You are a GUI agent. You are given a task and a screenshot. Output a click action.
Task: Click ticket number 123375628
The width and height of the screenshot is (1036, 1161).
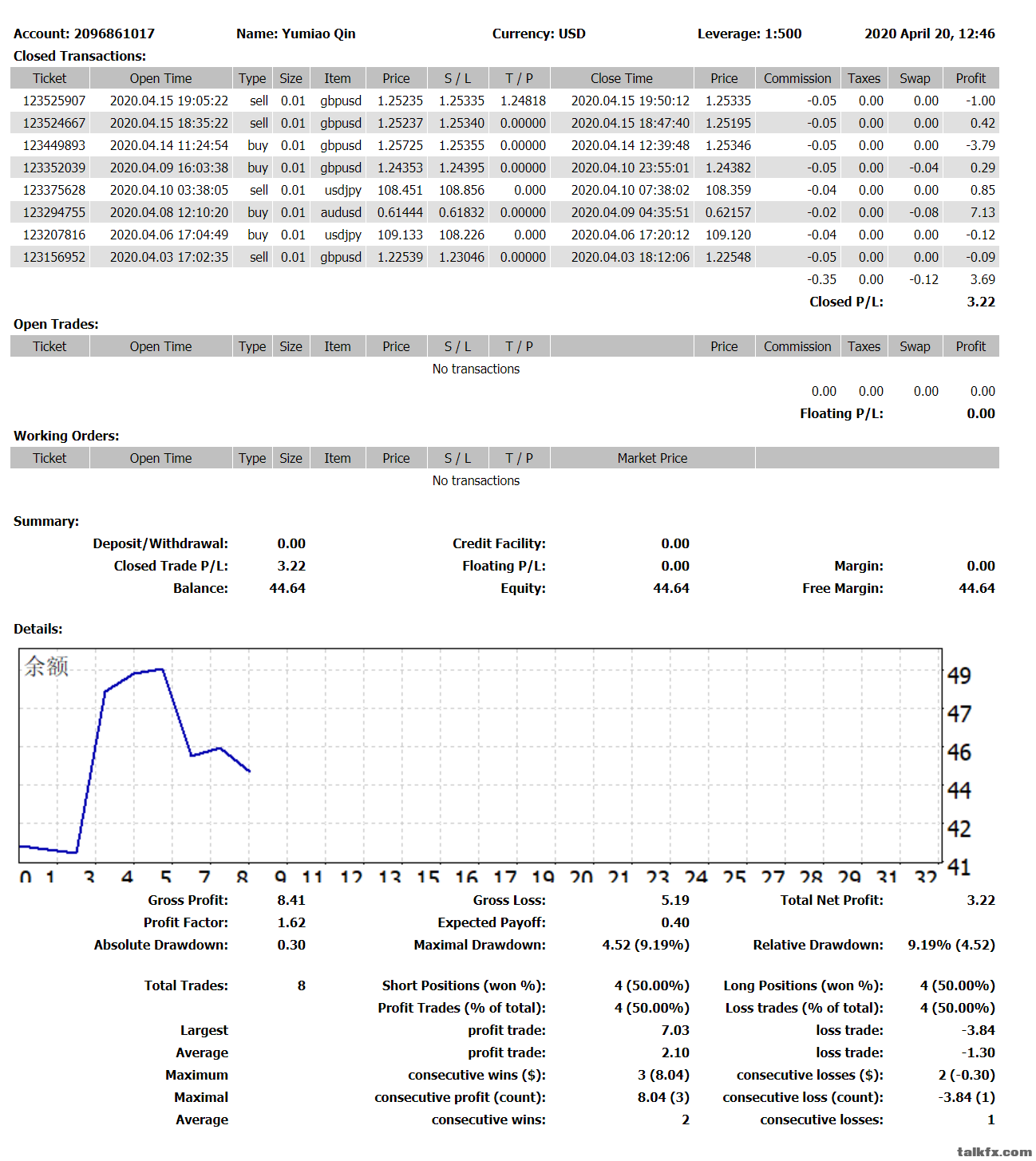click(53, 190)
